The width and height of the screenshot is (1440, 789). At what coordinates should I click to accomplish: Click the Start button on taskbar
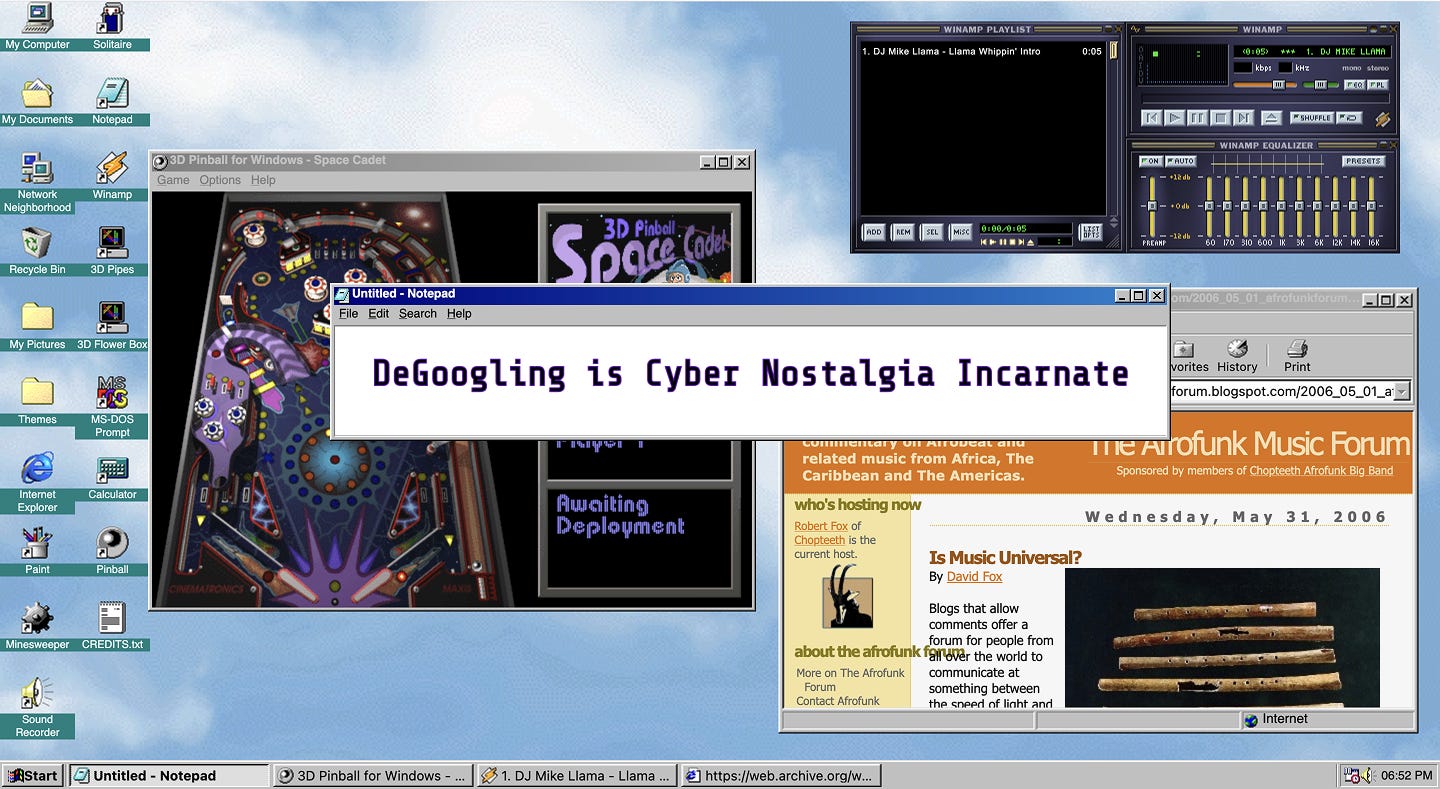coord(33,775)
